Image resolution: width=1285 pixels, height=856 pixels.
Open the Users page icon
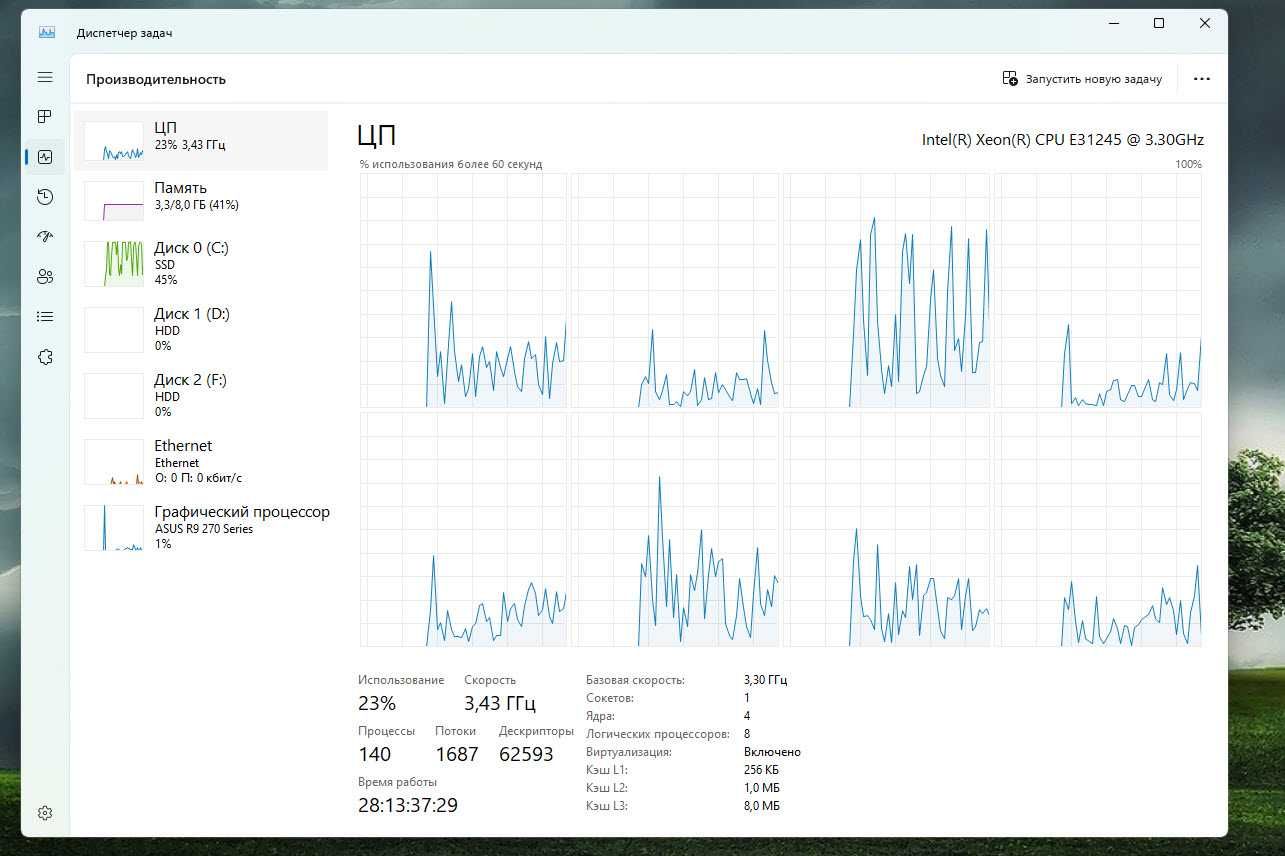click(45, 277)
